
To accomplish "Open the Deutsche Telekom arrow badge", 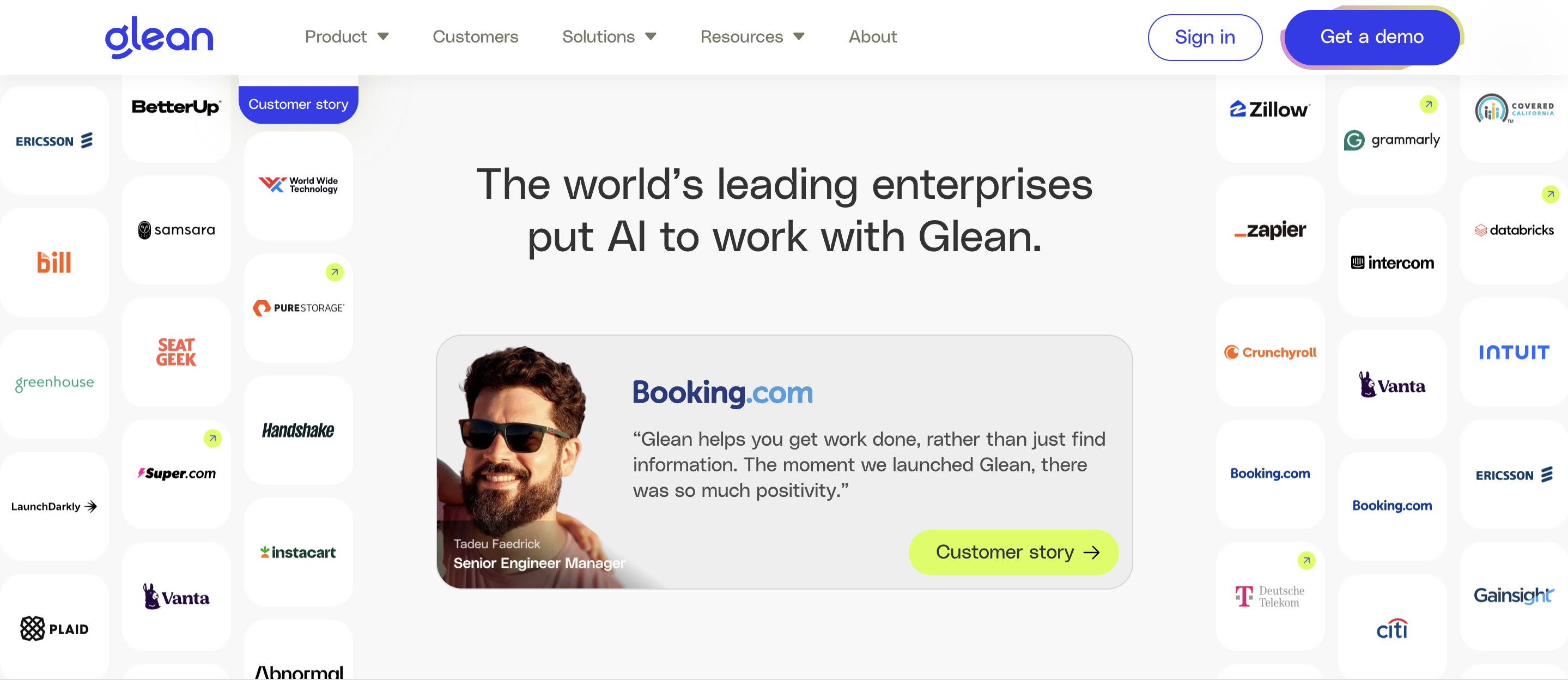I will [1306, 560].
